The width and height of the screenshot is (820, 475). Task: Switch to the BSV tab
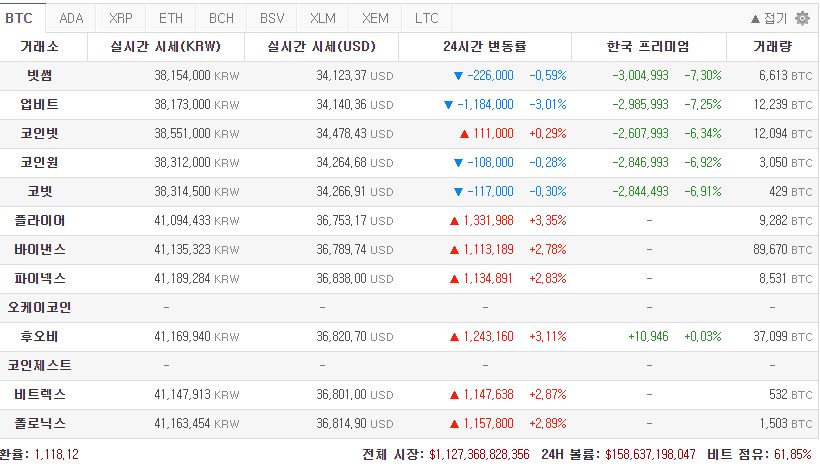click(x=272, y=18)
